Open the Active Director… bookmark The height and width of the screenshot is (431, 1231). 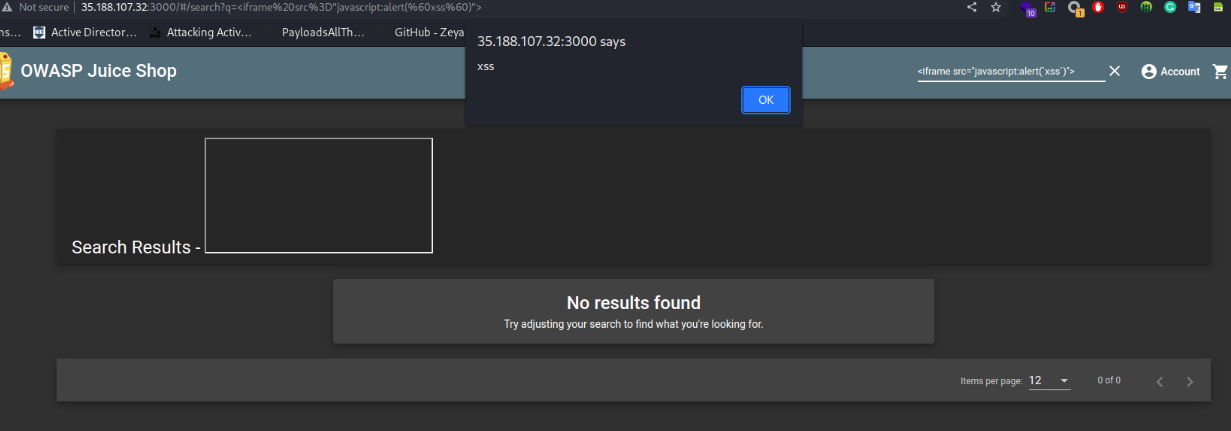(x=85, y=32)
